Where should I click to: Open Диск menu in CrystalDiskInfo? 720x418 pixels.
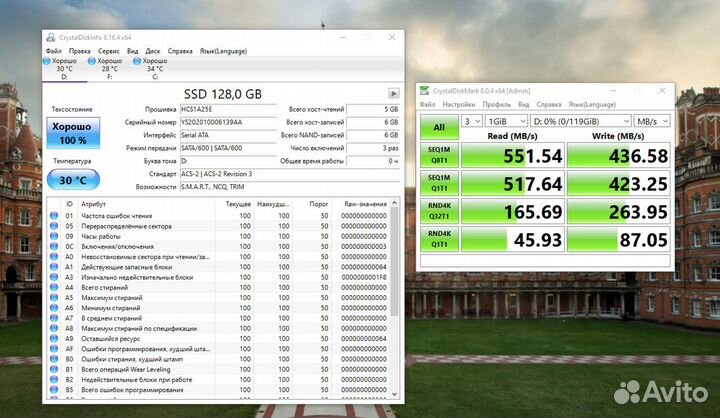(152, 51)
